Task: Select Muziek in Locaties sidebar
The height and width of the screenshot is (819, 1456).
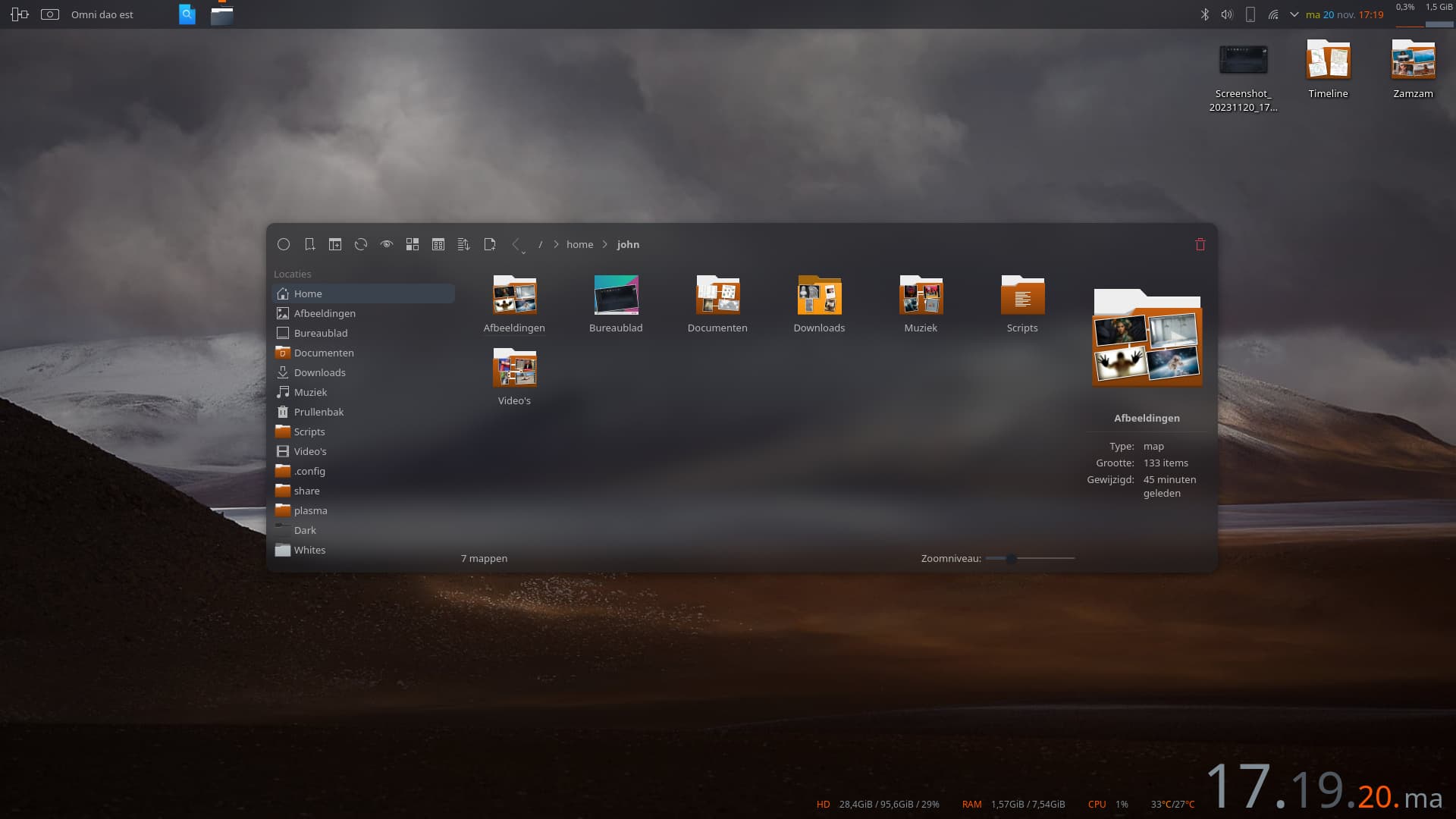Action: coord(363,392)
